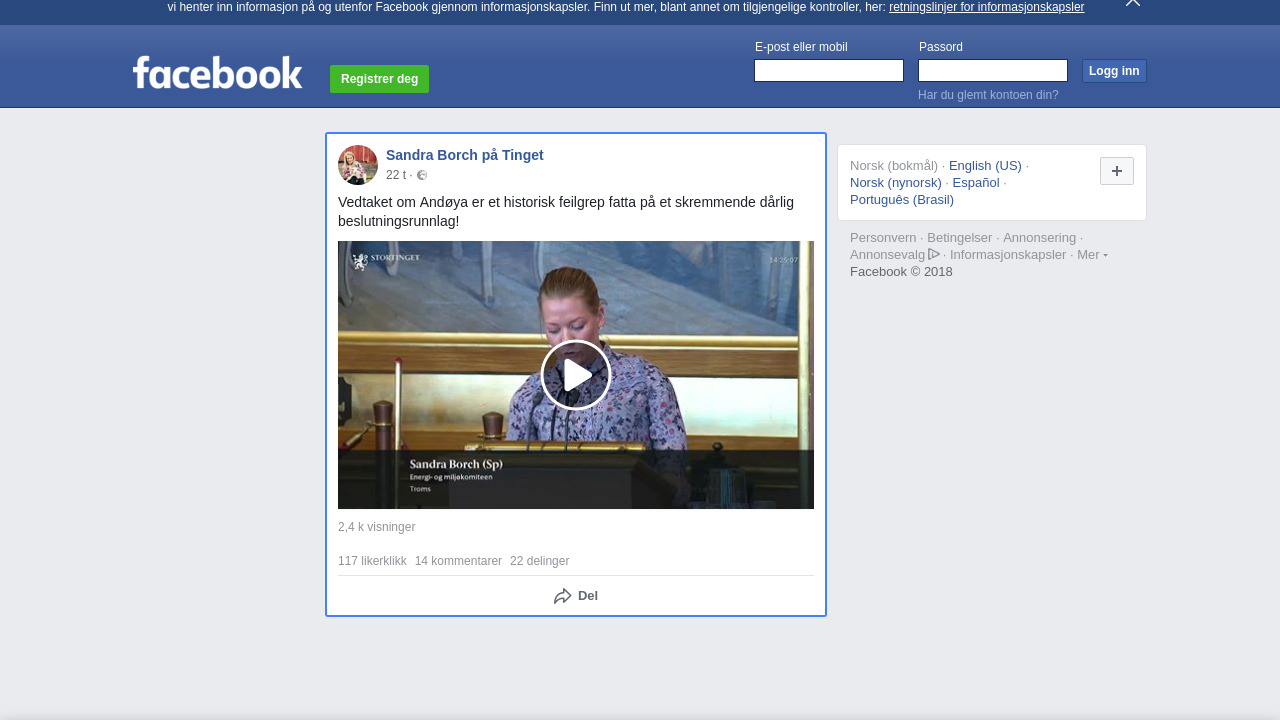Open 'Har du glemt kontoen din?' link

pyautogui.click(x=988, y=95)
